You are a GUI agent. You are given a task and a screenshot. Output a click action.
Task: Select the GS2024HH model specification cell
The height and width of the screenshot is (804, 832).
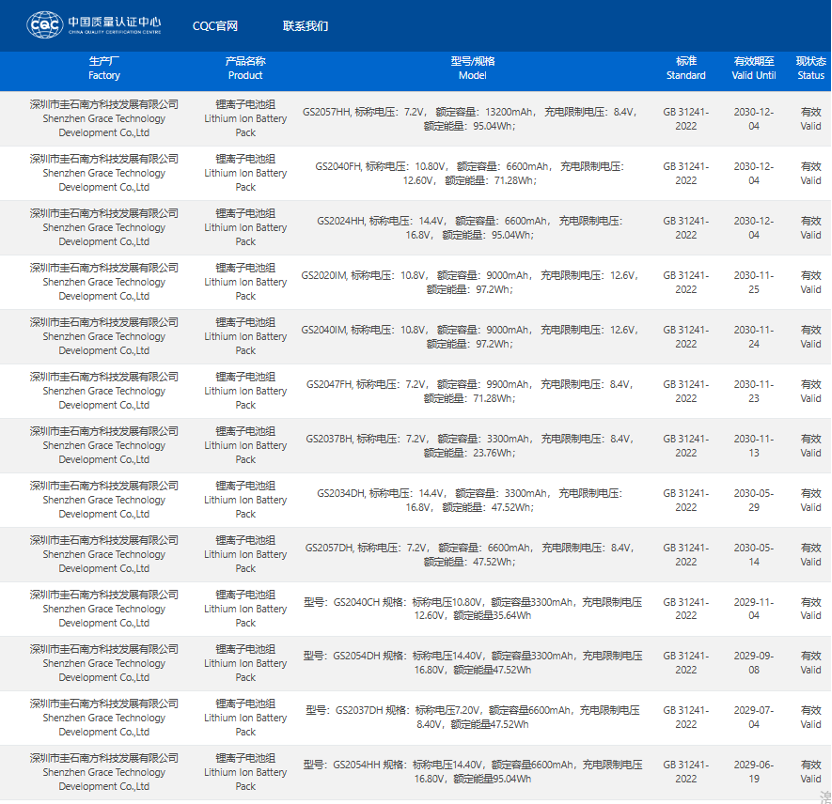472,228
